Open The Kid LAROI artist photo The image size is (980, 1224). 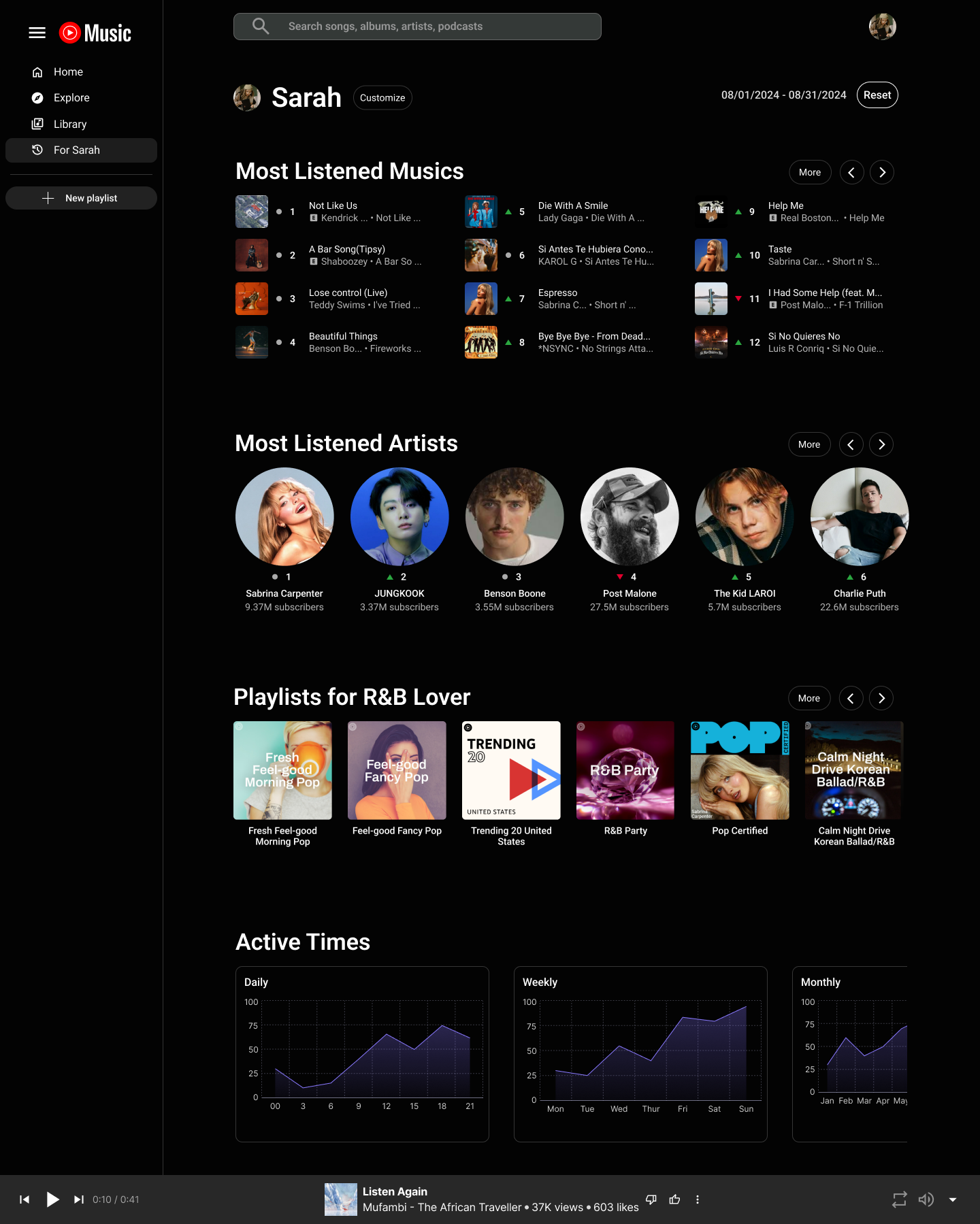pyautogui.click(x=745, y=516)
